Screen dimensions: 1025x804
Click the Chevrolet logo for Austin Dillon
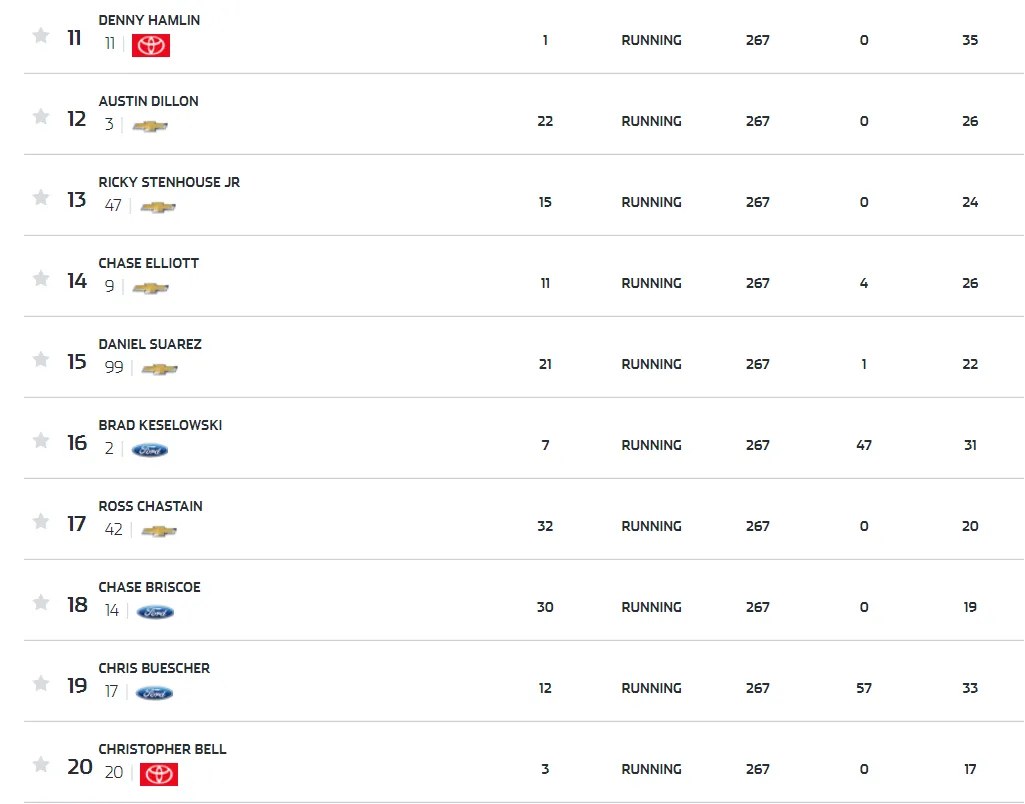point(150,126)
